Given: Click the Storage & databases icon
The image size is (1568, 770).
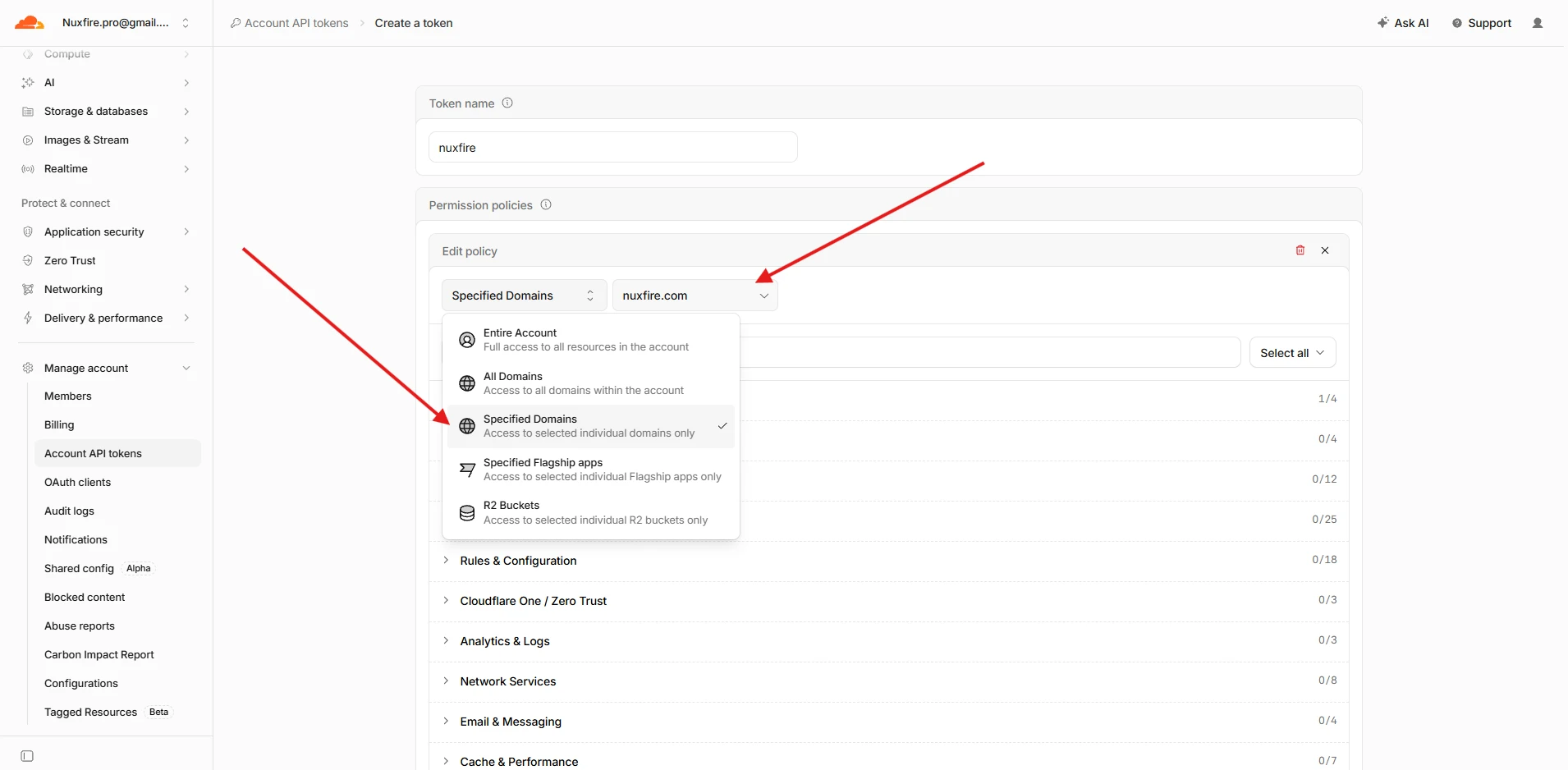Looking at the screenshot, I should point(28,111).
